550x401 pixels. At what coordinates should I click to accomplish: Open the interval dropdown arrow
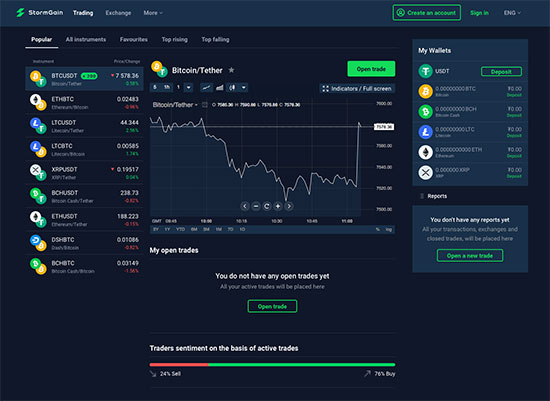pos(188,87)
